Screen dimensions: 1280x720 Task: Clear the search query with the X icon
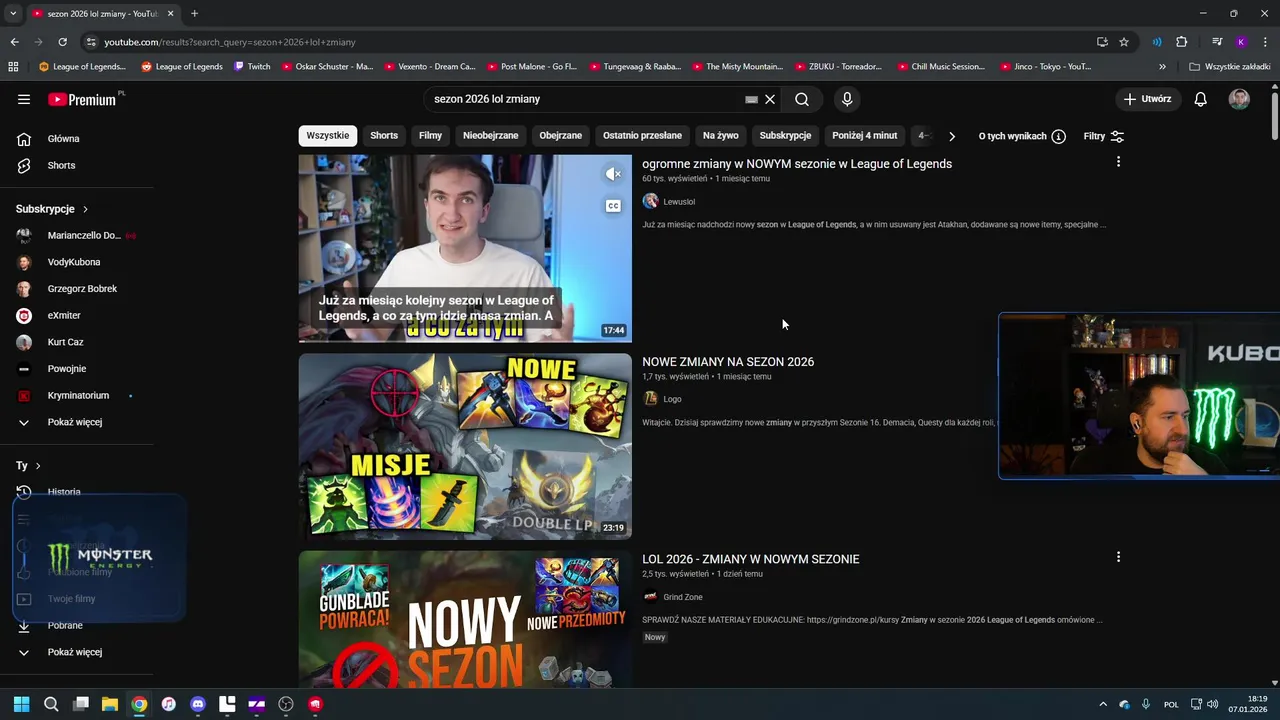[770, 99]
